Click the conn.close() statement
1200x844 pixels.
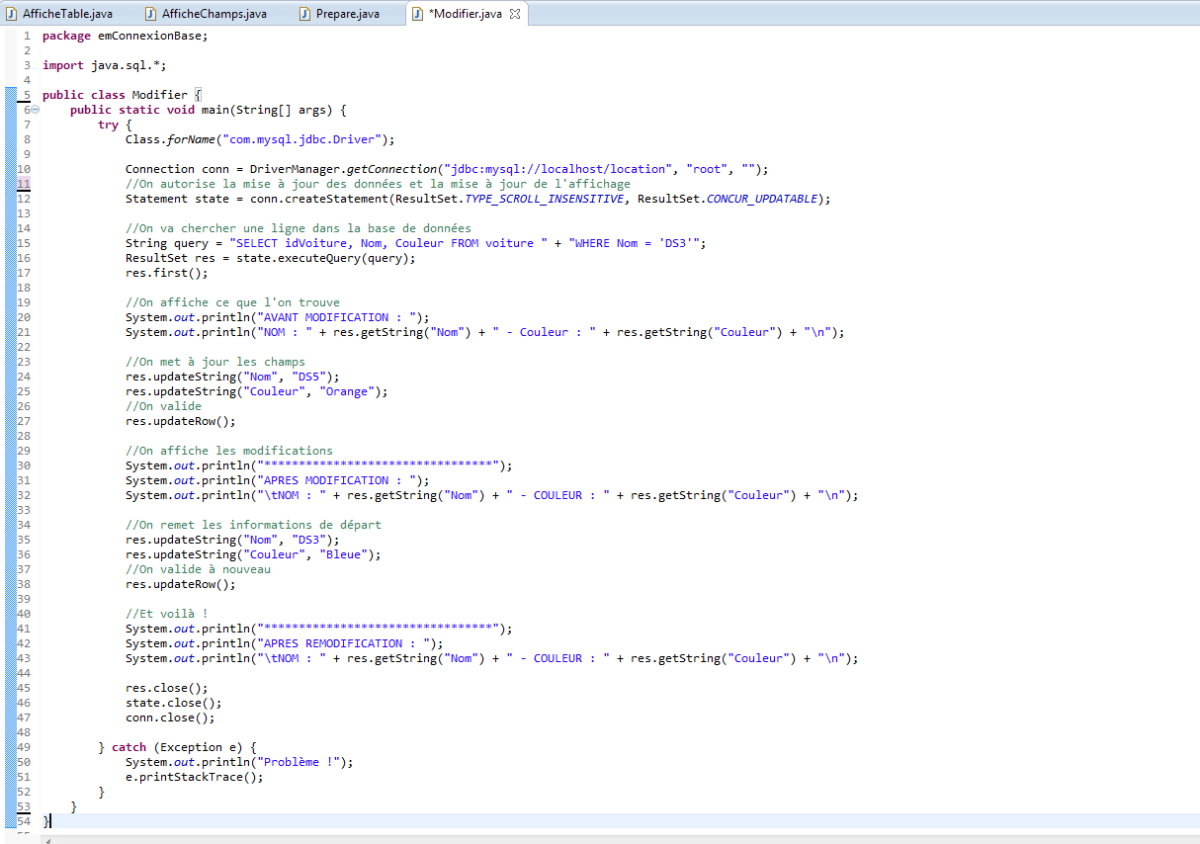tap(169, 717)
